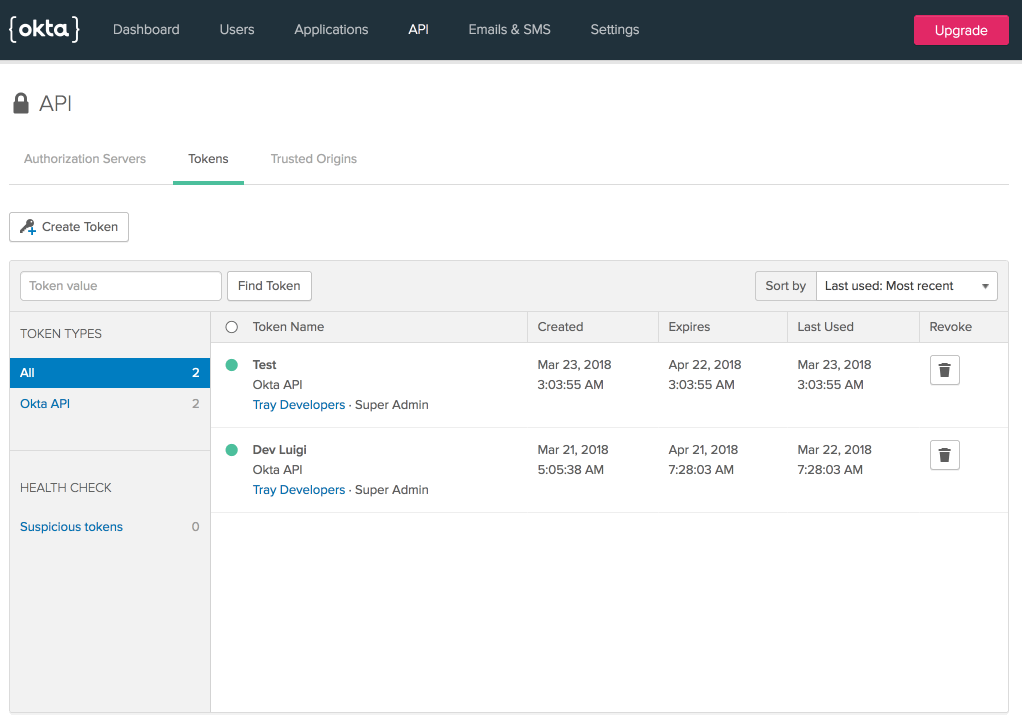Click the API lock icon
Image resolution: width=1022 pixels, height=727 pixels.
point(21,103)
